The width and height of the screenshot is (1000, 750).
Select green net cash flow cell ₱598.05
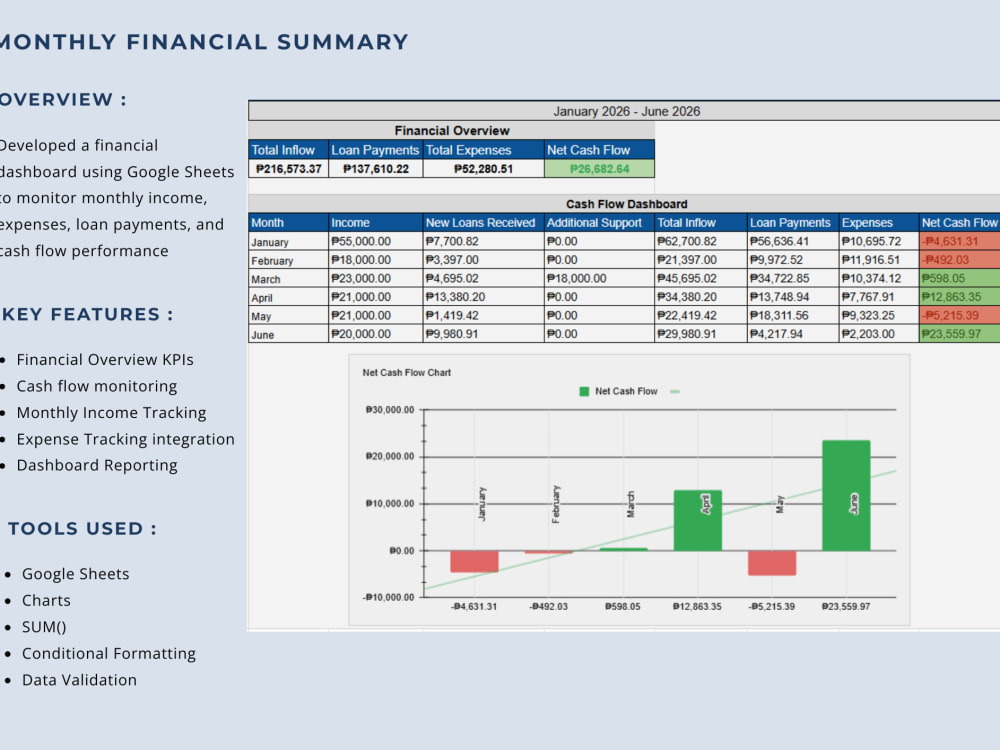tap(960, 278)
